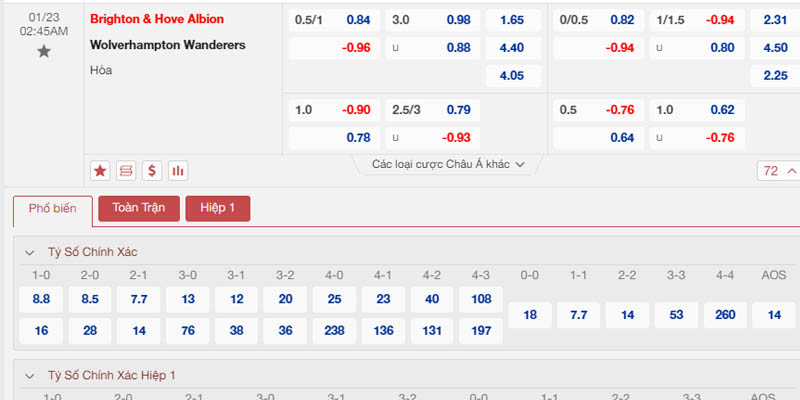The height and width of the screenshot is (400, 800).
Task: Select 4-4 correct score odds 260
Action: (725, 315)
